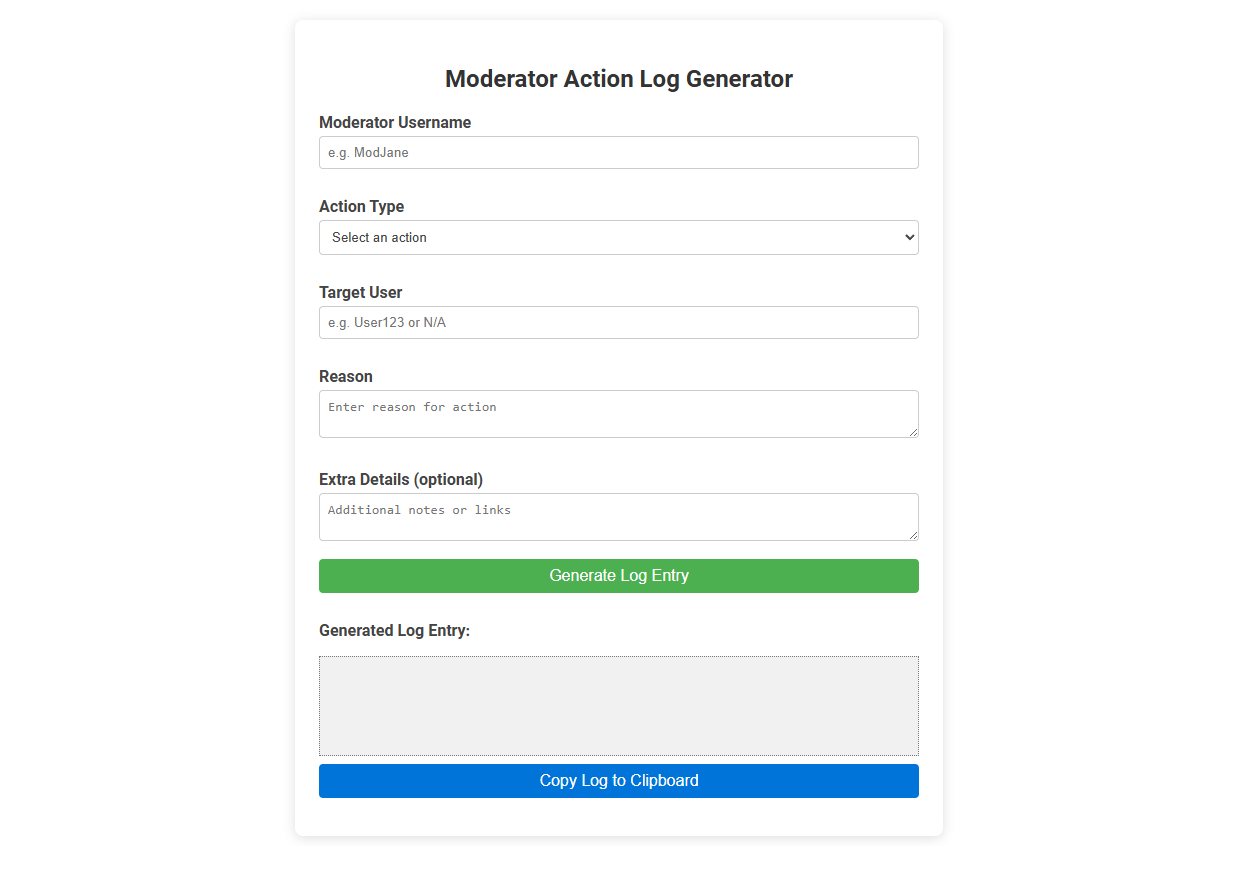Click the 'e.g. ModJane' placeholder field

click(x=618, y=152)
